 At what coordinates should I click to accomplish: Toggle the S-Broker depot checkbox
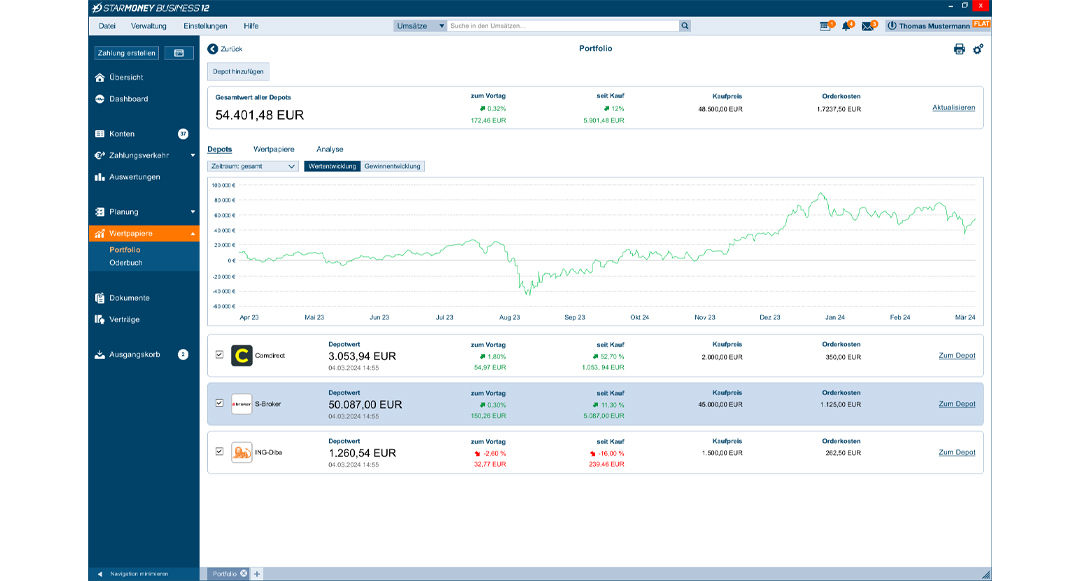coord(220,403)
